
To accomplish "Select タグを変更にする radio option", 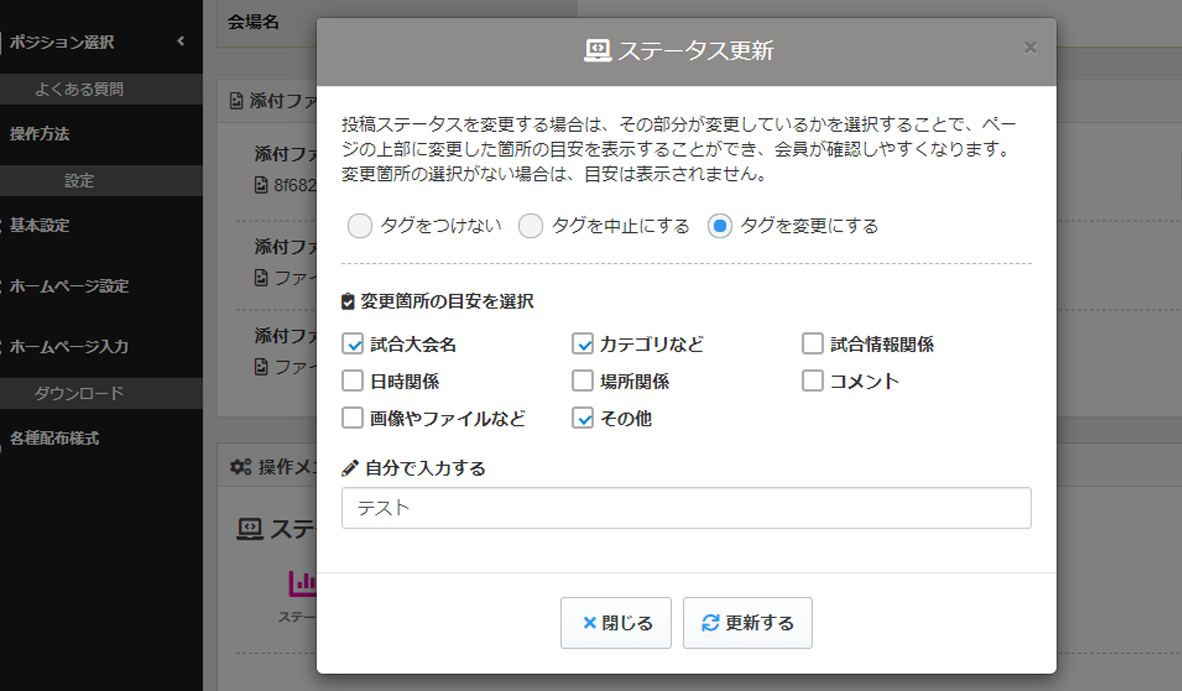I will [719, 226].
